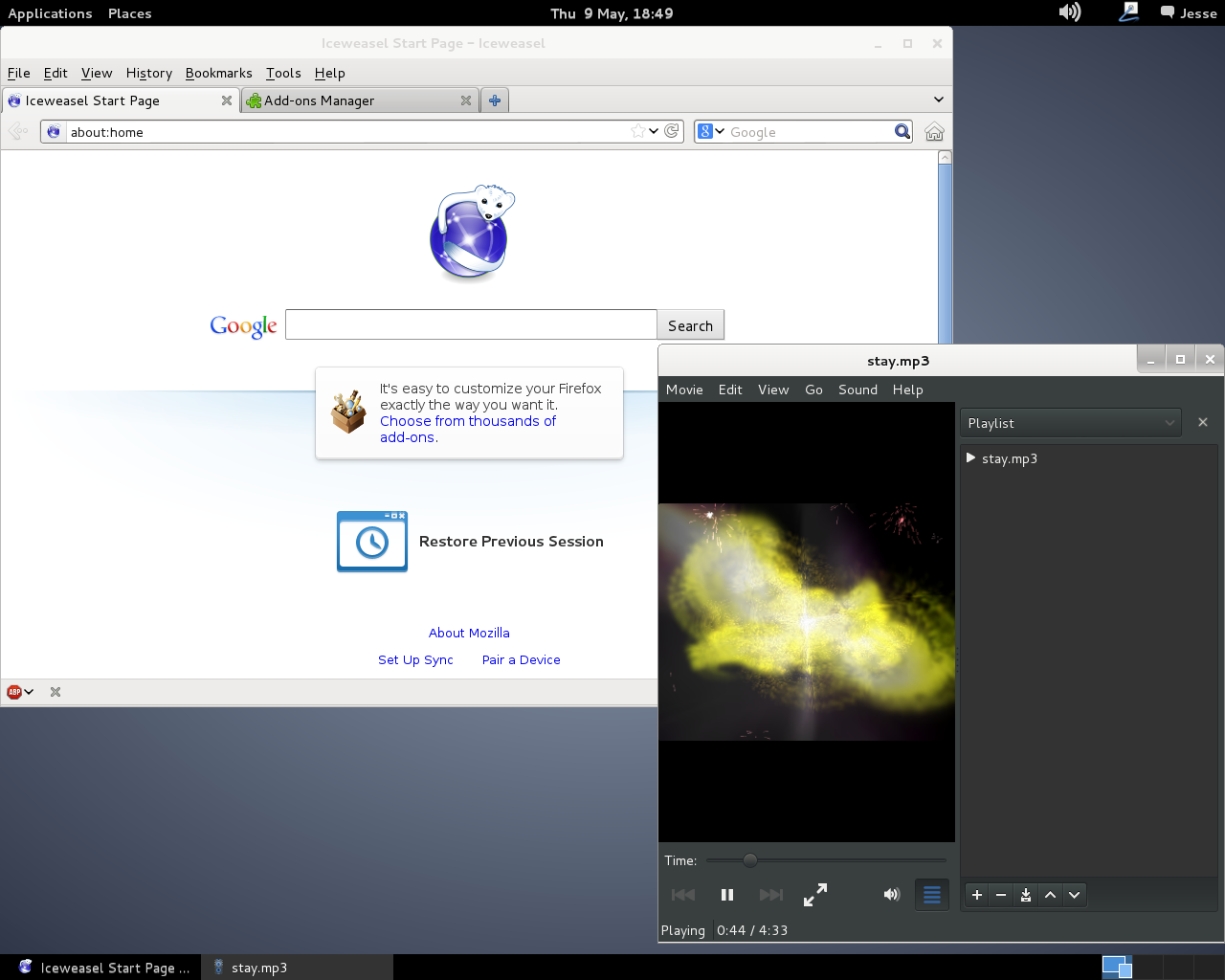Reload the current page

672,131
